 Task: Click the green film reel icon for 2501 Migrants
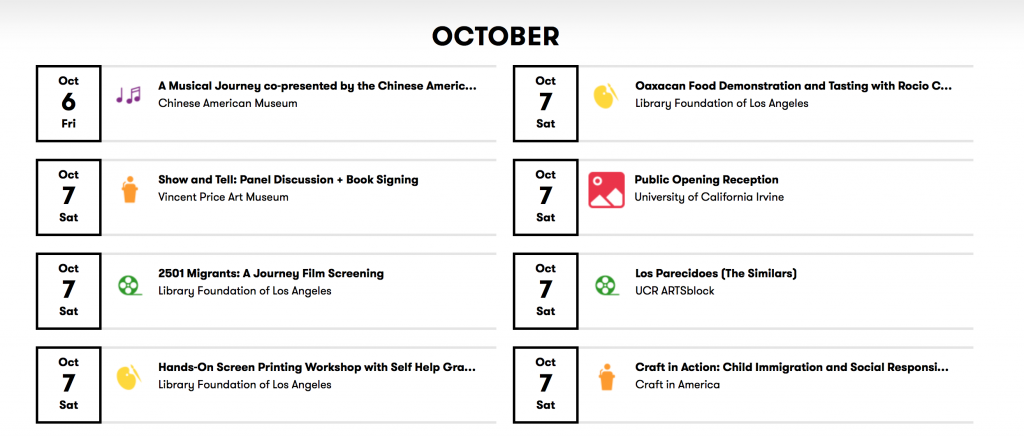pos(130,285)
